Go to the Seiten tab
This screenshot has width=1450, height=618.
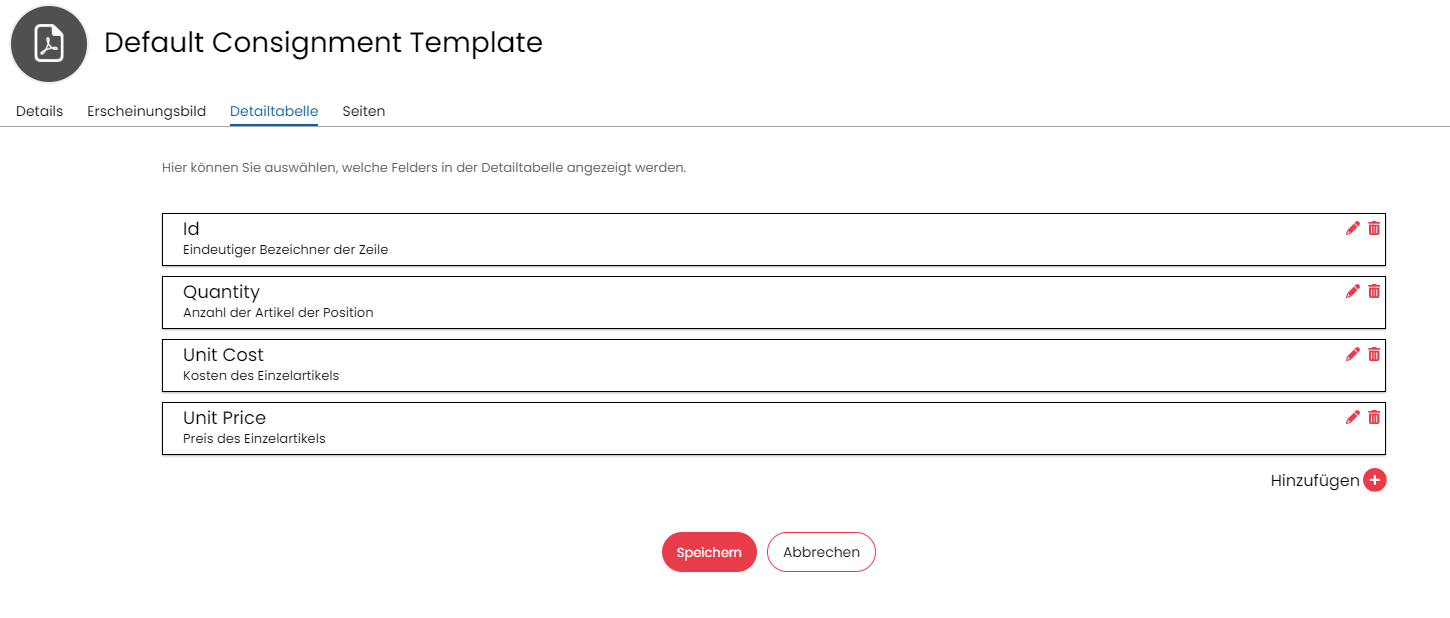coord(364,111)
